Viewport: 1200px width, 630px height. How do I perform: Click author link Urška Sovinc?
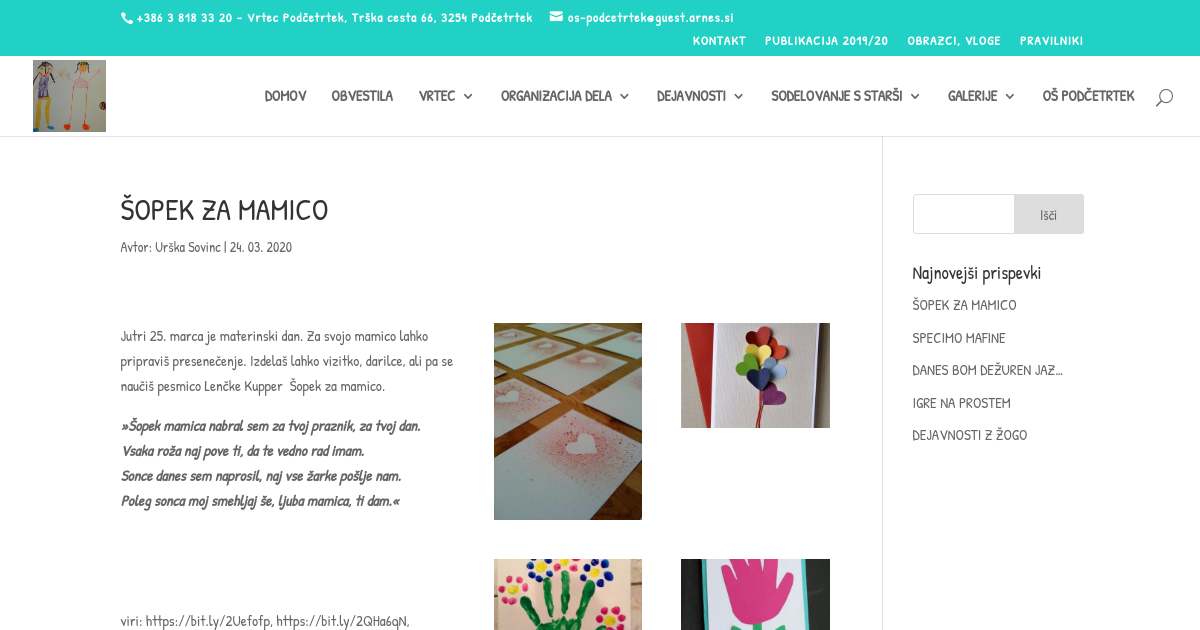click(187, 247)
